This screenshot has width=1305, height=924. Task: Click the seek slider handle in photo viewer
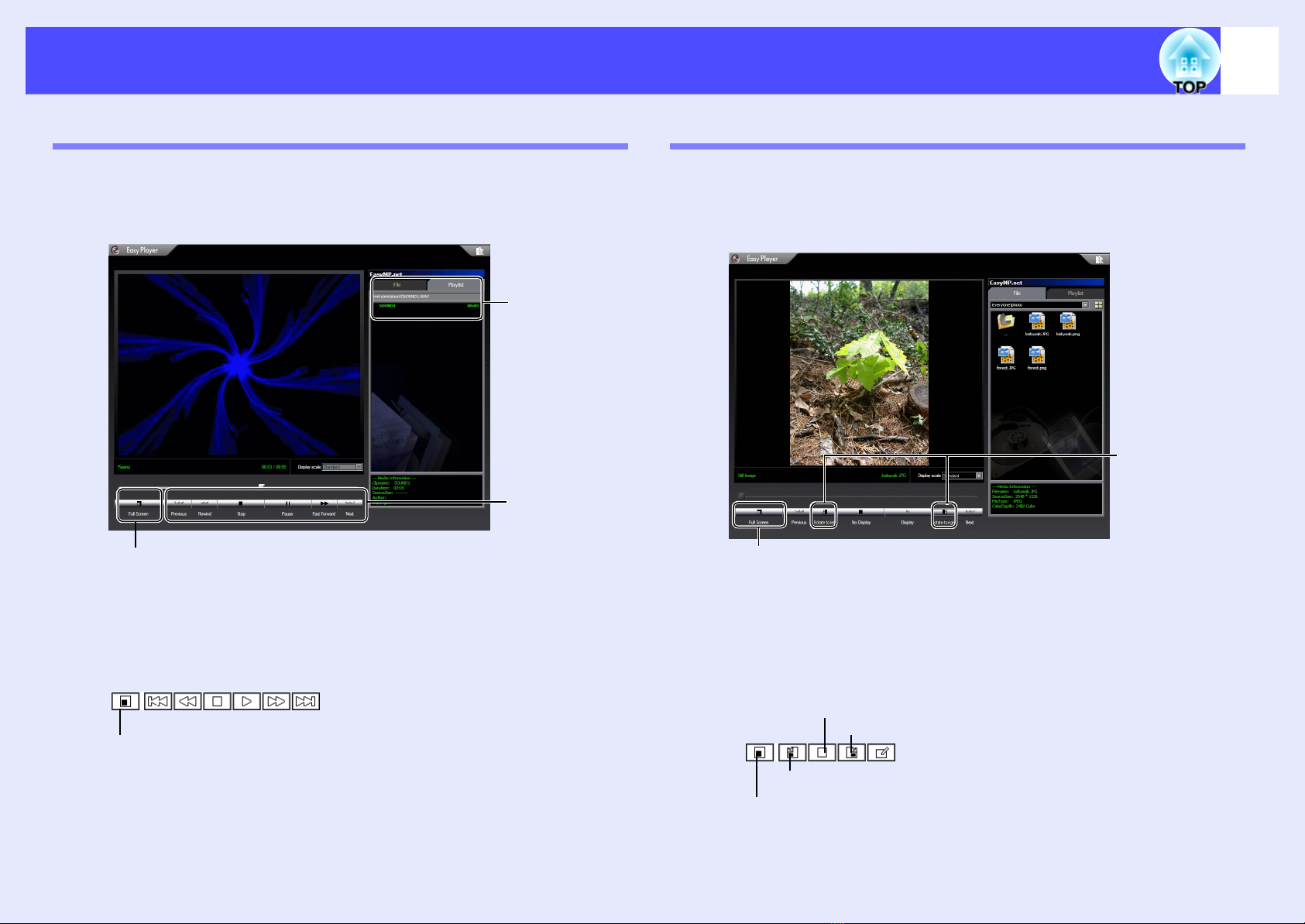click(x=741, y=496)
